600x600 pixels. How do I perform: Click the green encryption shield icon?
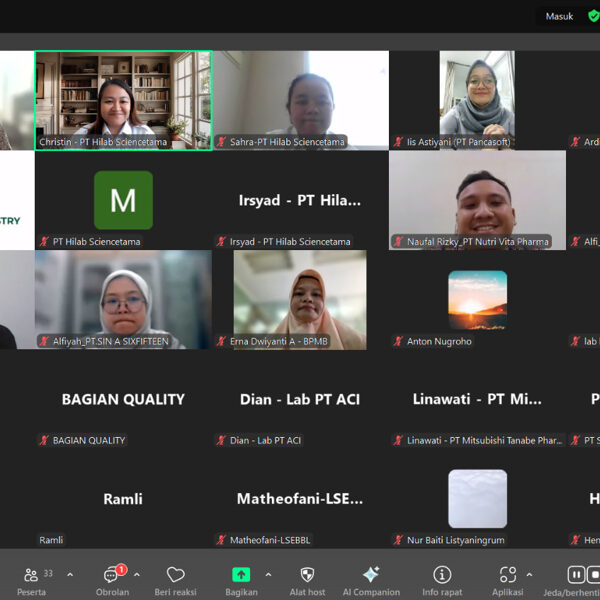pyautogui.click(x=593, y=16)
